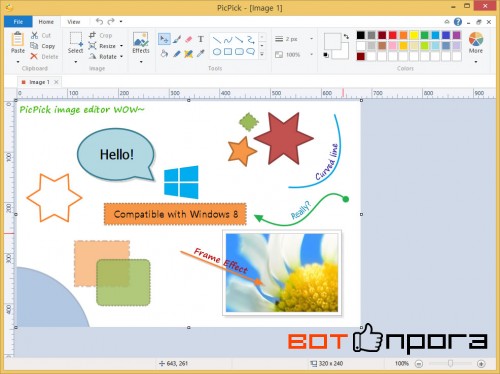
Task: Select the Highlighter marker tool
Action: pyautogui.click(x=188, y=53)
